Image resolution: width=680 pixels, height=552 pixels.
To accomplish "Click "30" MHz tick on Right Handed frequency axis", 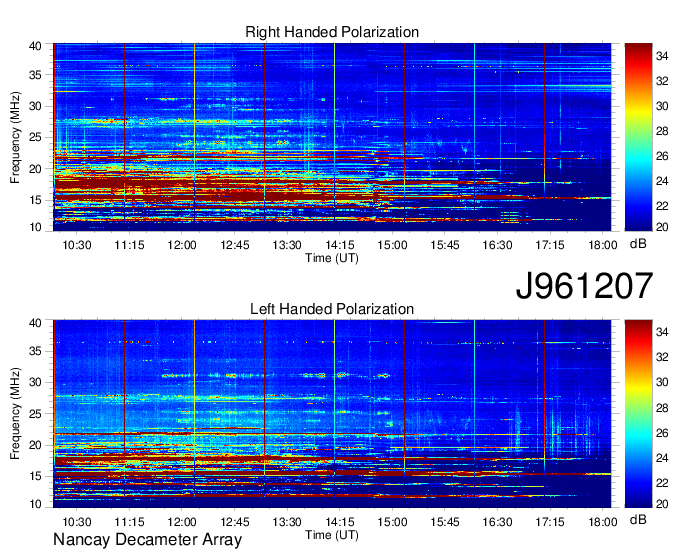I will coord(36,106).
